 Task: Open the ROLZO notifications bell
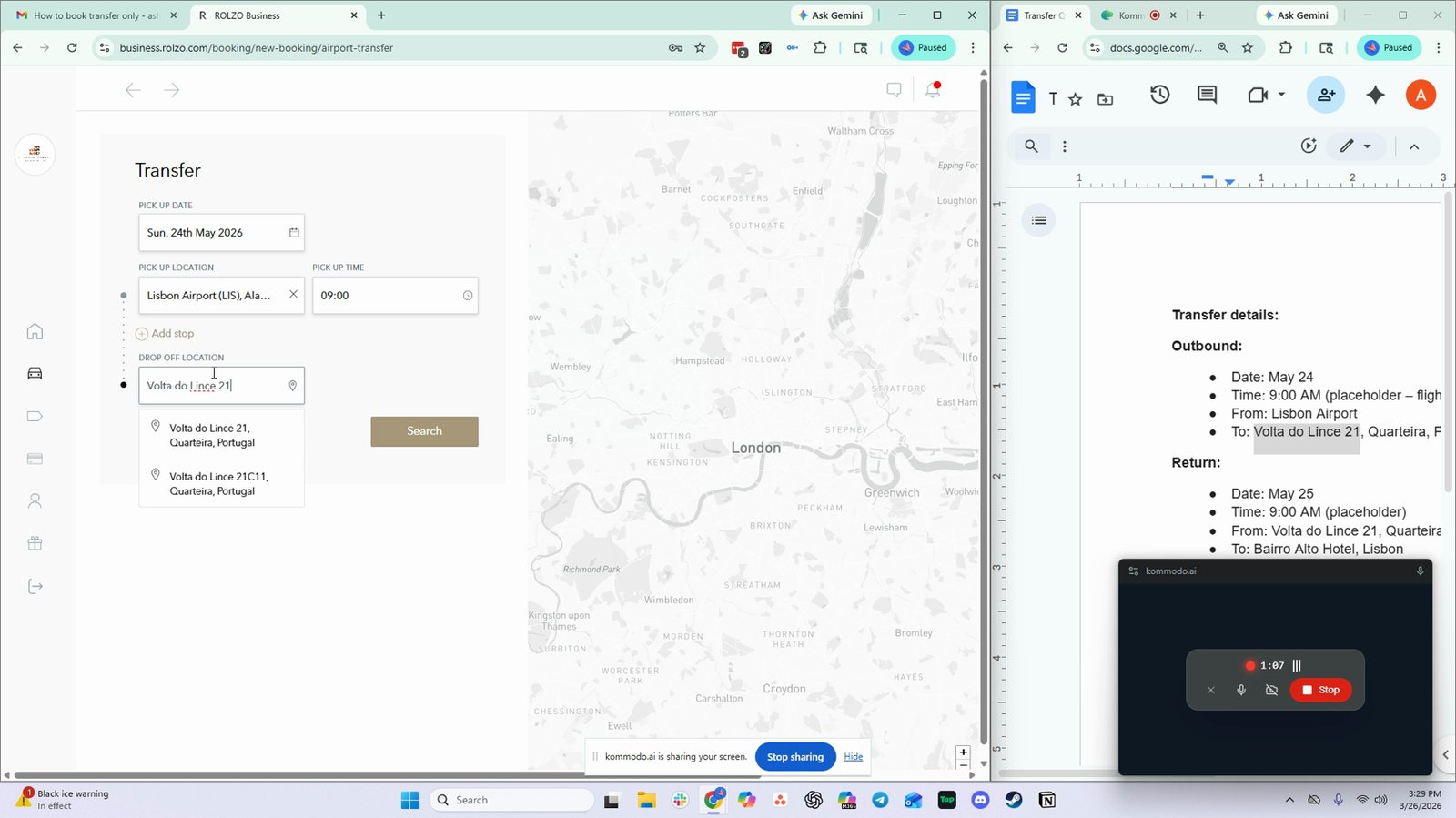pos(933,89)
